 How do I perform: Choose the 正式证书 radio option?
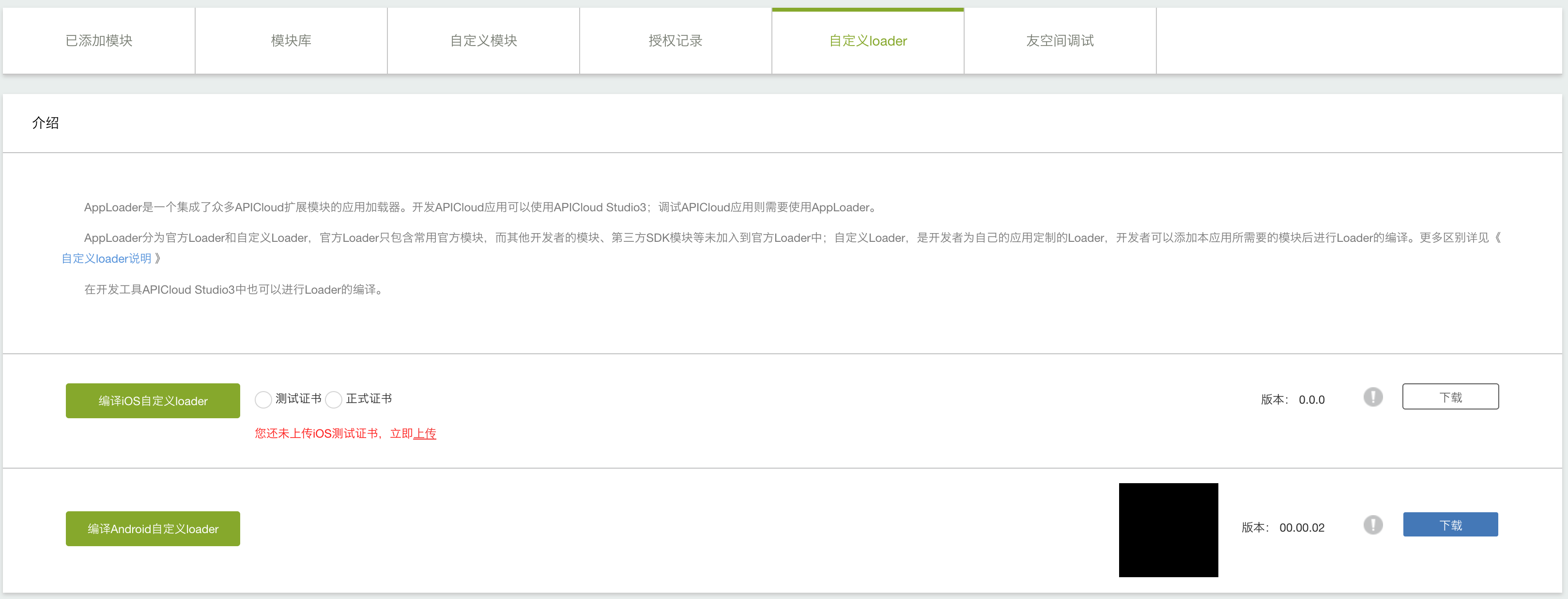click(x=334, y=400)
